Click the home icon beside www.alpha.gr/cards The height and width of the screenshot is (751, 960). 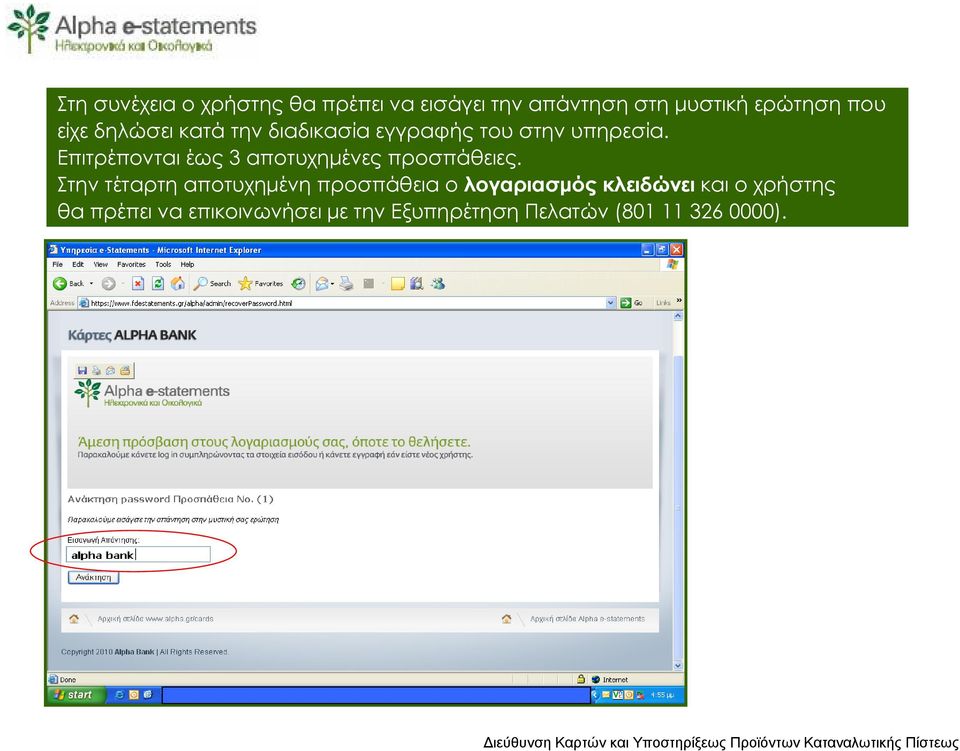click(x=74, y=619)
